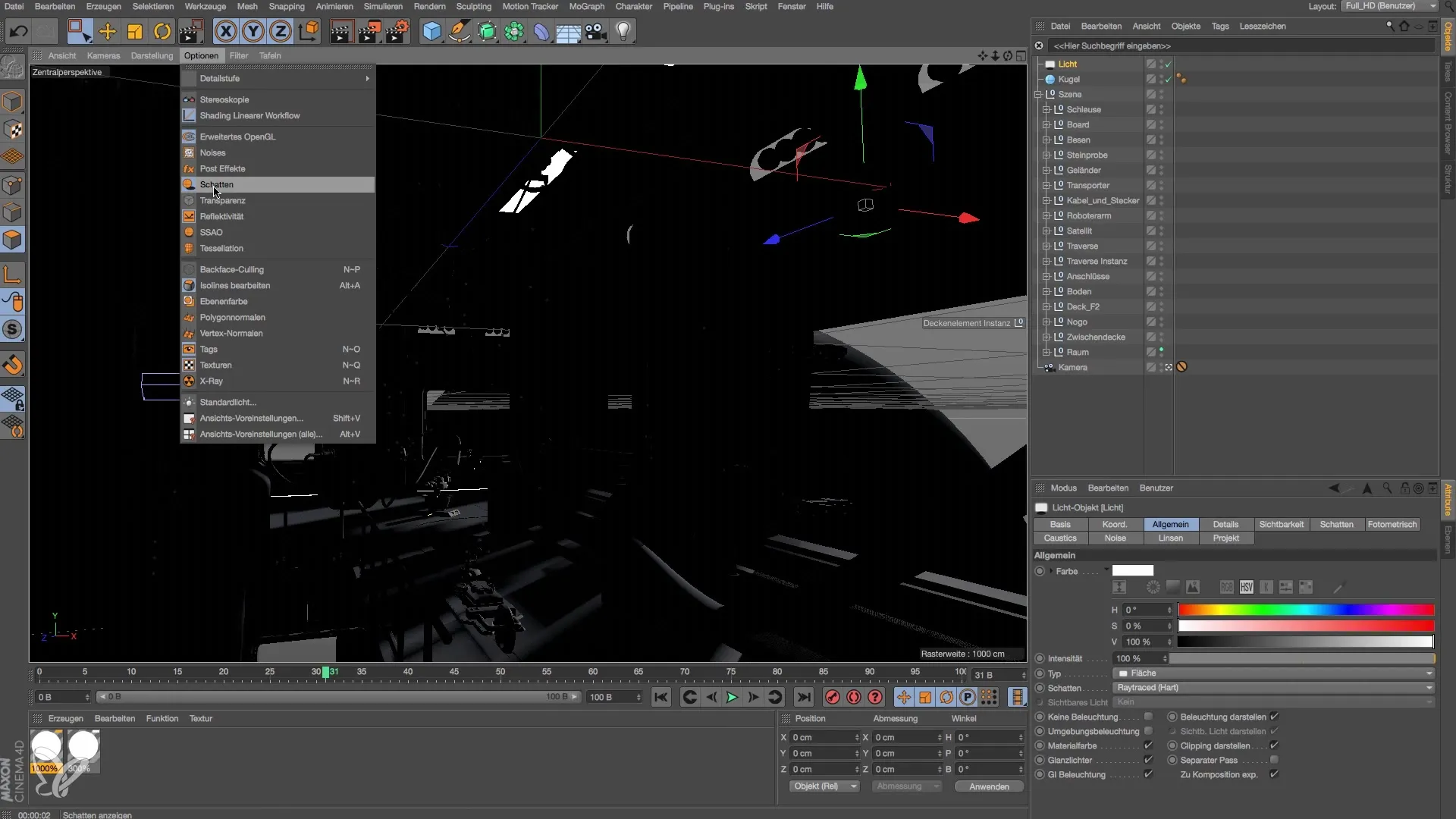Play the animation forward
This screenshot has width=1456, height=819.
point(732,697)
